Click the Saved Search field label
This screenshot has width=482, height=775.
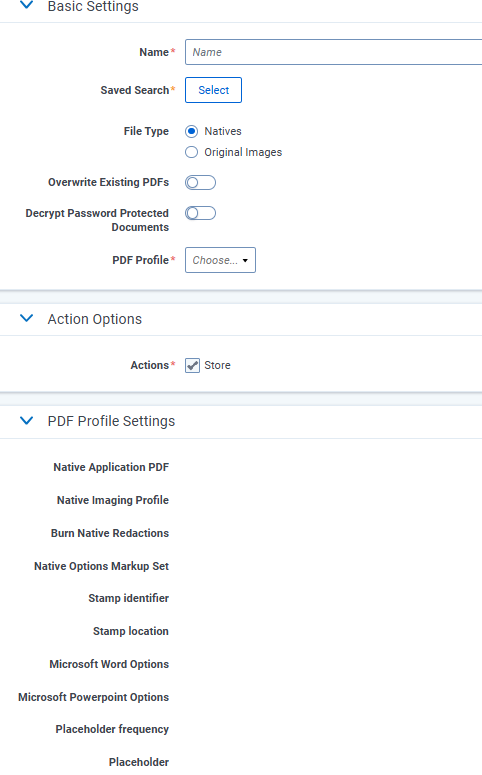pos(134,90)
